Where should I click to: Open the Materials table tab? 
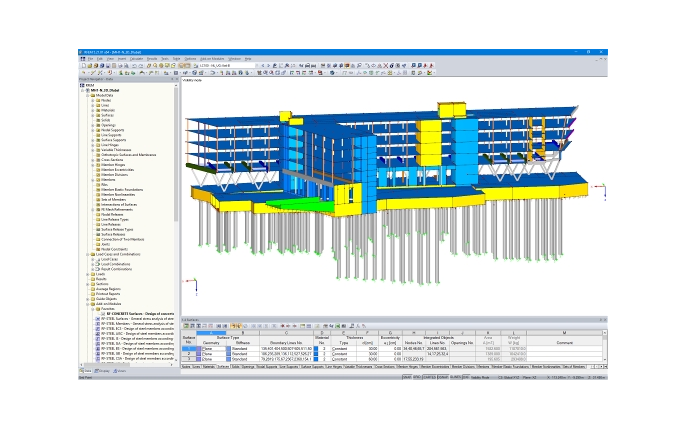tap(209, 366)
